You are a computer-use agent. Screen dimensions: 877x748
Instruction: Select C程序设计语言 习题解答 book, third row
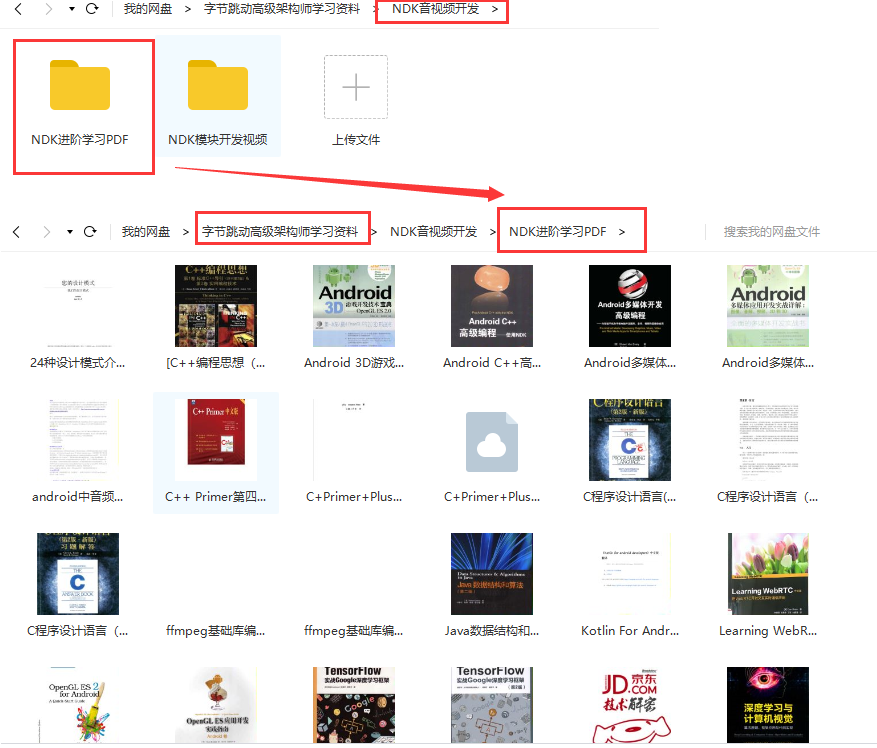point(78,585)
